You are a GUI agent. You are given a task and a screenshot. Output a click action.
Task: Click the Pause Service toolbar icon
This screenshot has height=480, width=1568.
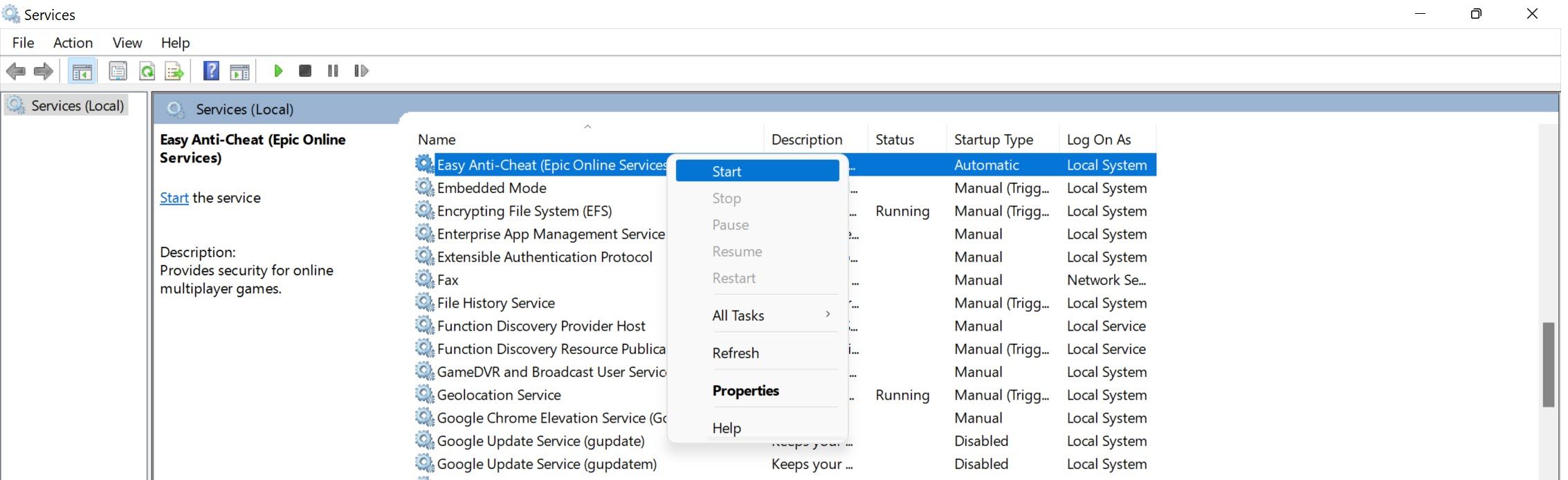pos(333,71)
